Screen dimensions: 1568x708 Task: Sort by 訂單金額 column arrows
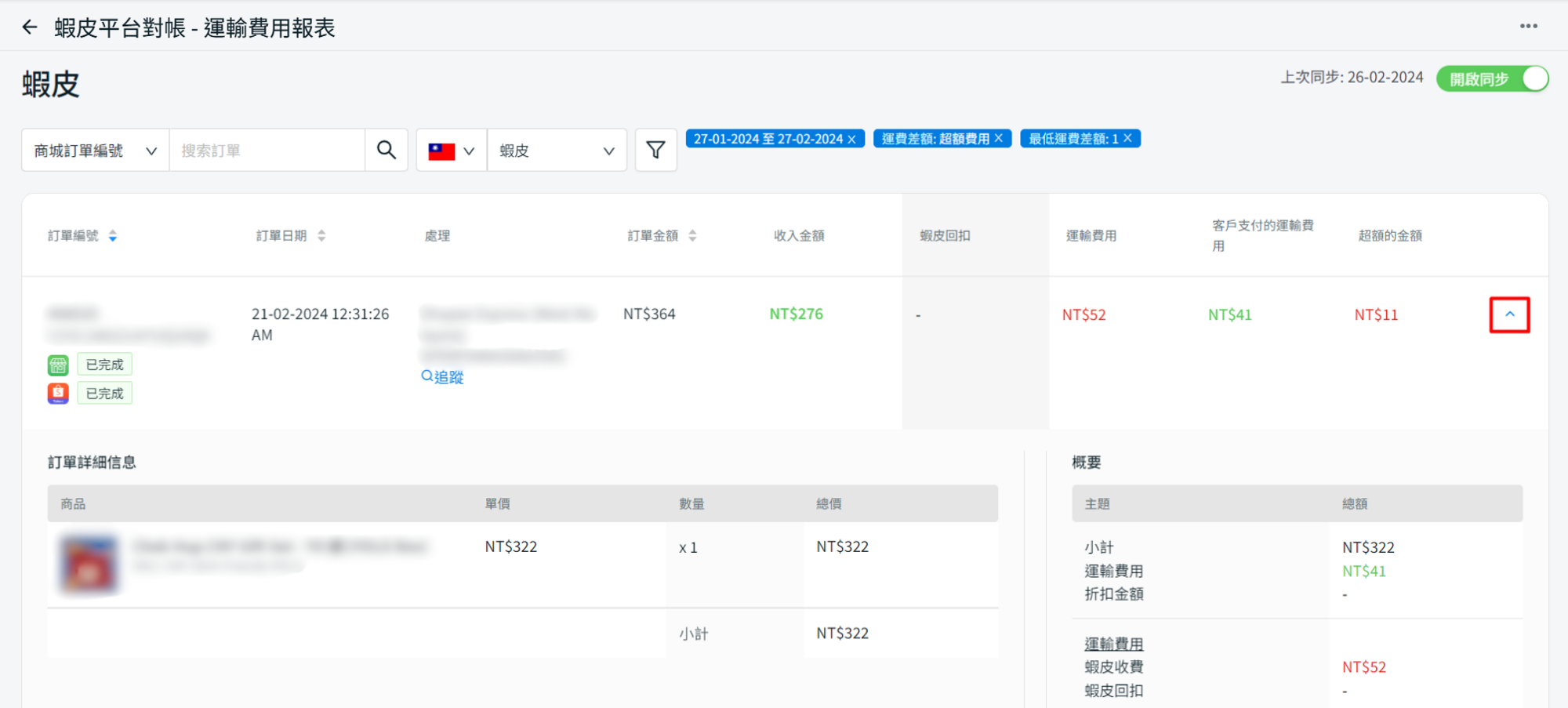coord(692,236)
